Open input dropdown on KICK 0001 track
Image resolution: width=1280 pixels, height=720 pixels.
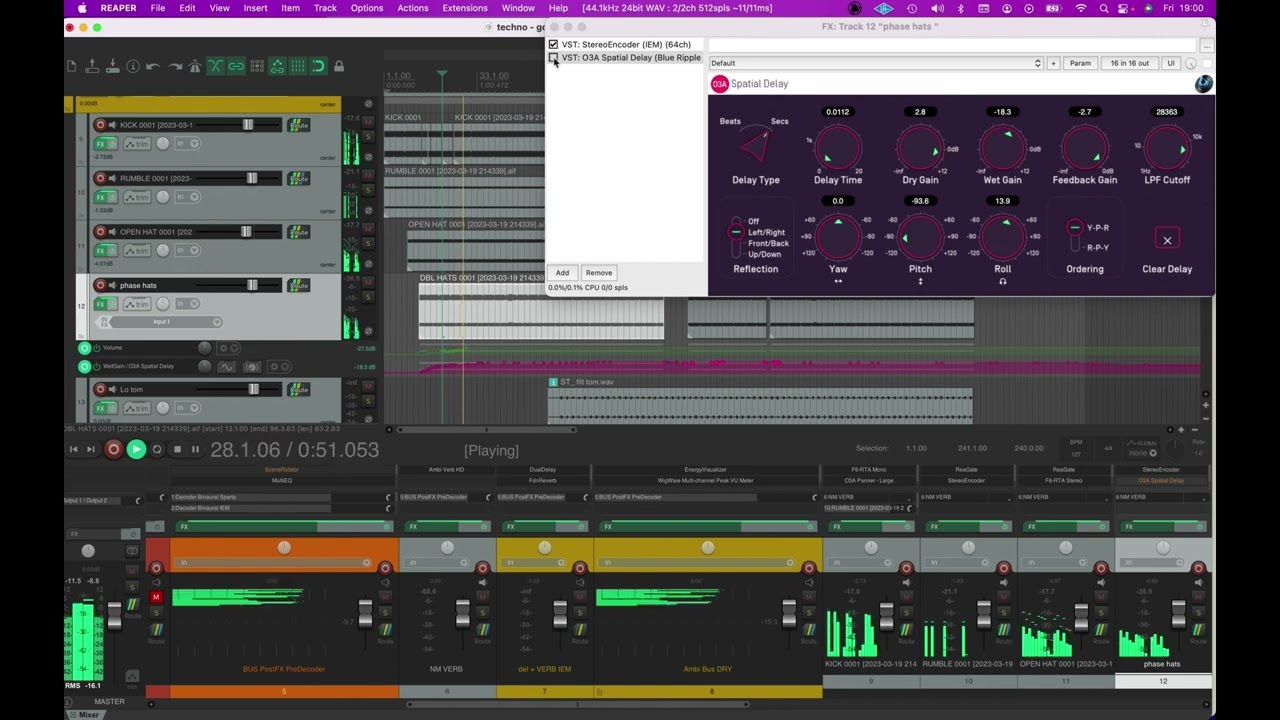tap(187, 144)
